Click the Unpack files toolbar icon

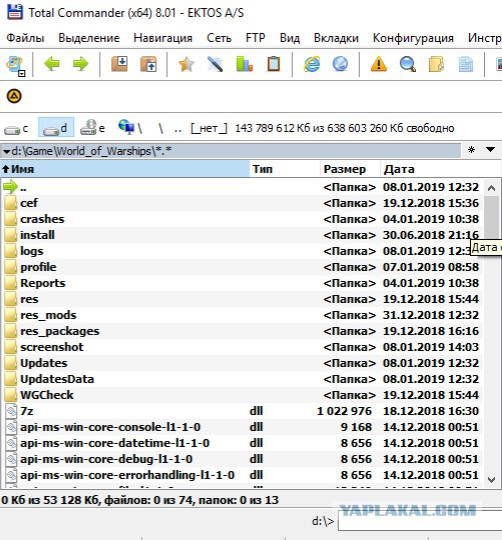point(149,64)
